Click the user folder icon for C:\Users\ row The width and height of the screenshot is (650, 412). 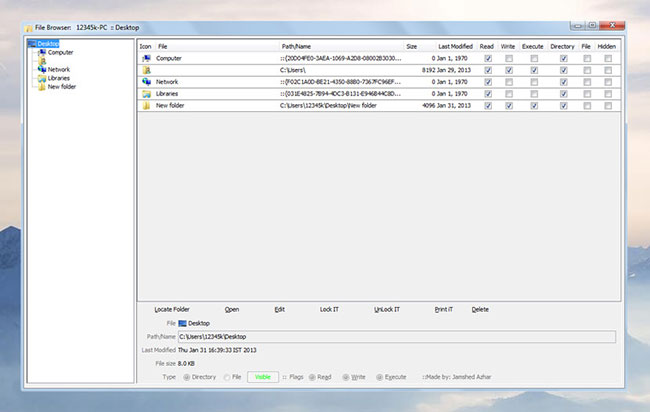point(146,70)
